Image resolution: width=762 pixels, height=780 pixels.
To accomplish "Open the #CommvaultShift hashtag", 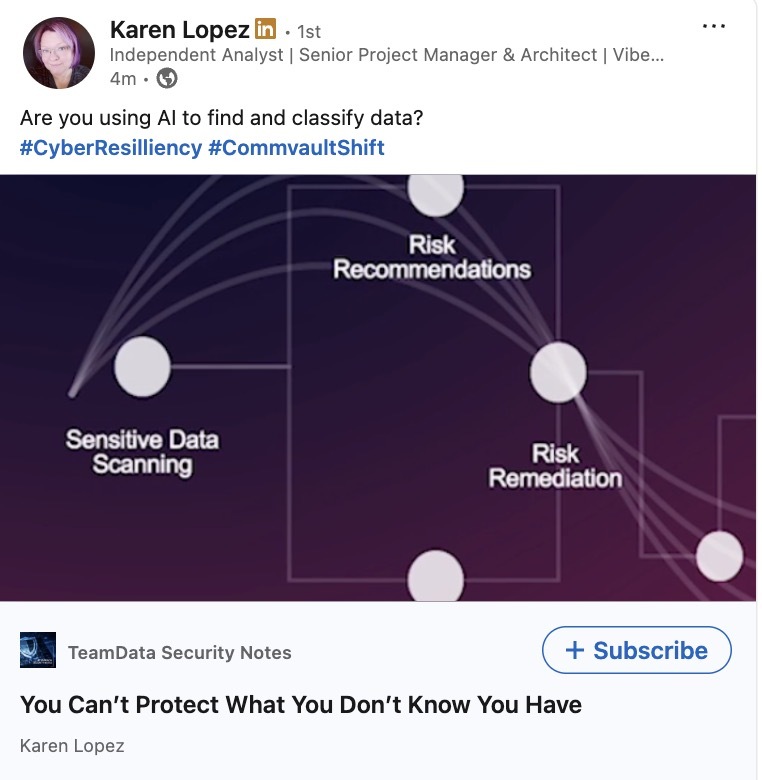I will point(296,148).
